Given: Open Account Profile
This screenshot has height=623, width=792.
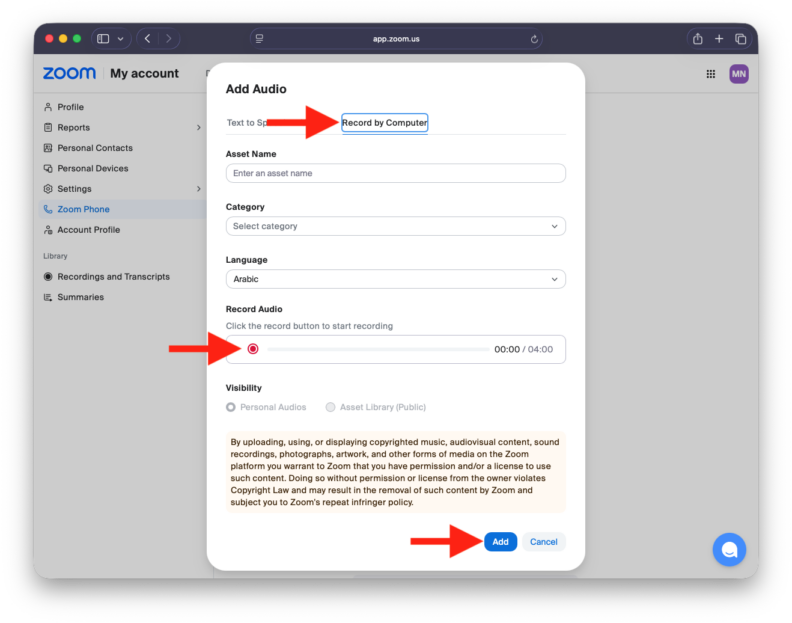Looking at the screenshot, I should pyautogui.click(x=89, y=230).
